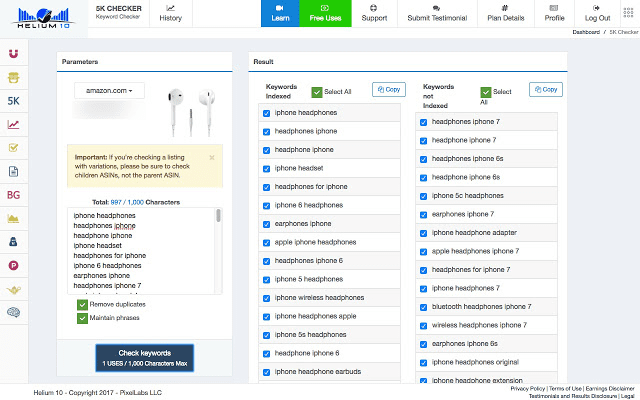Open Testimonials and Results Disclosure link
The width and height of the screenshot is (640, 400).
tap(573, 396)
